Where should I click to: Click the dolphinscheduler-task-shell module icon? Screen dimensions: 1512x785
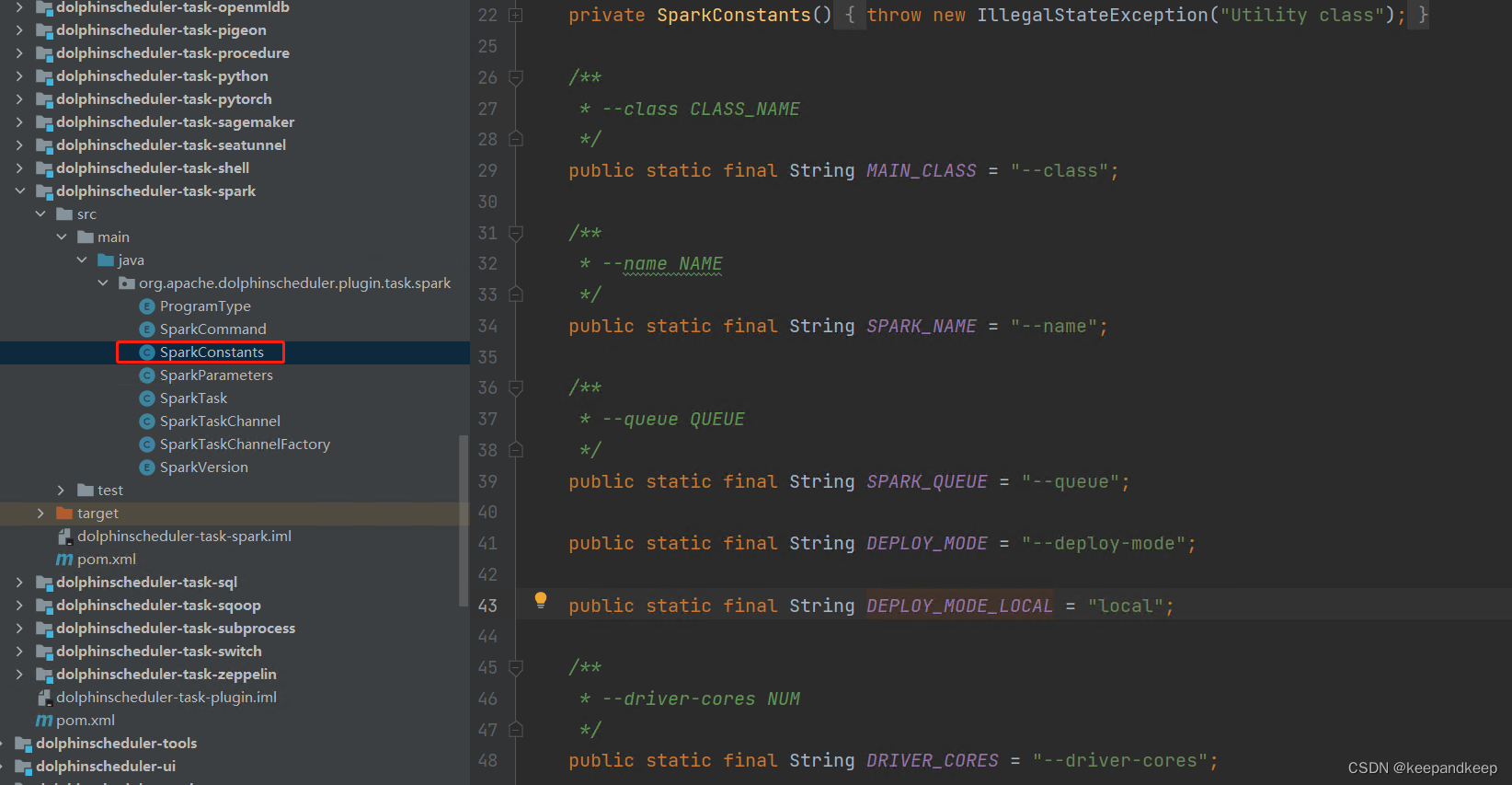[43, 168]
